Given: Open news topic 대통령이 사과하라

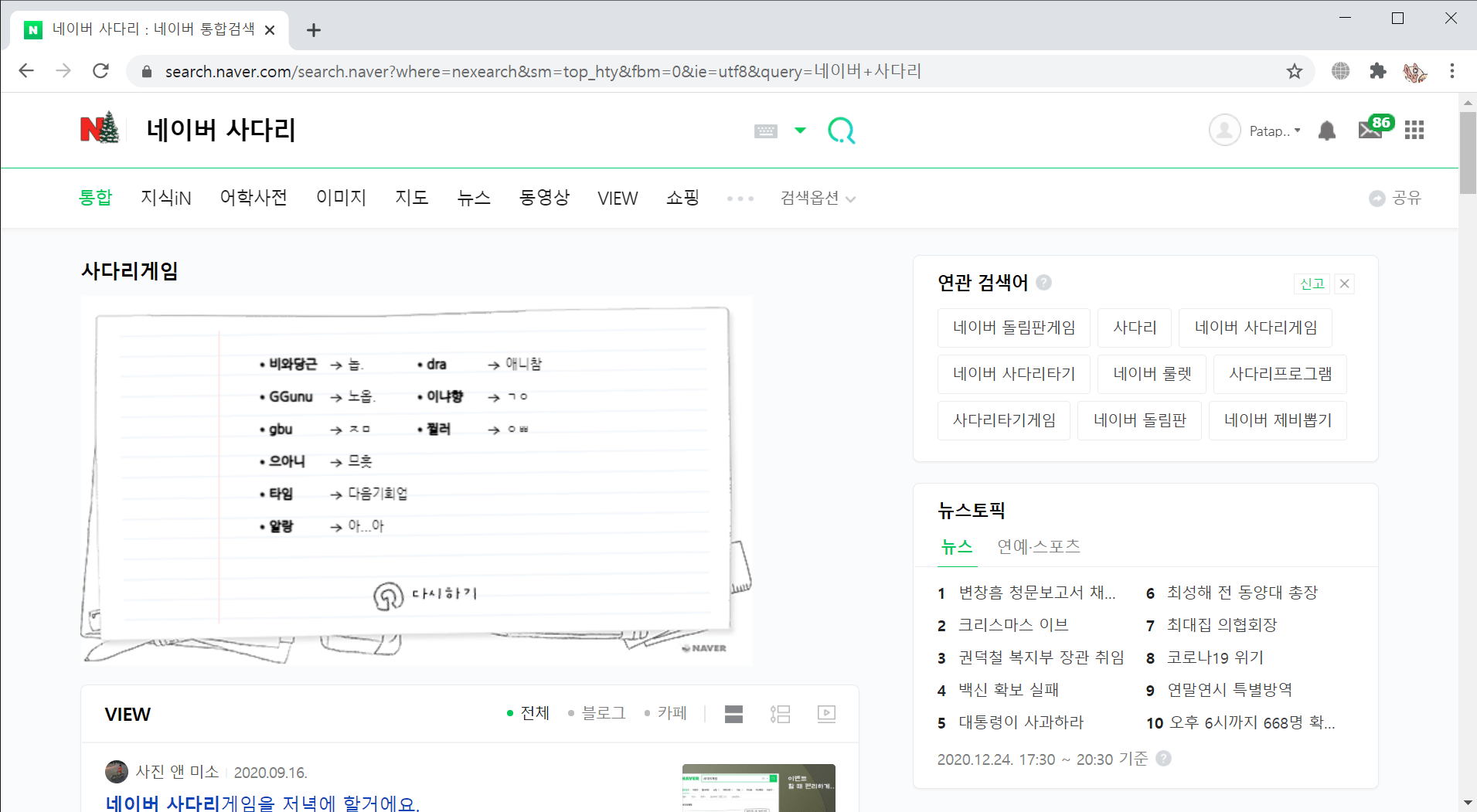Looking at the screenshot, I should [1021, 722].
